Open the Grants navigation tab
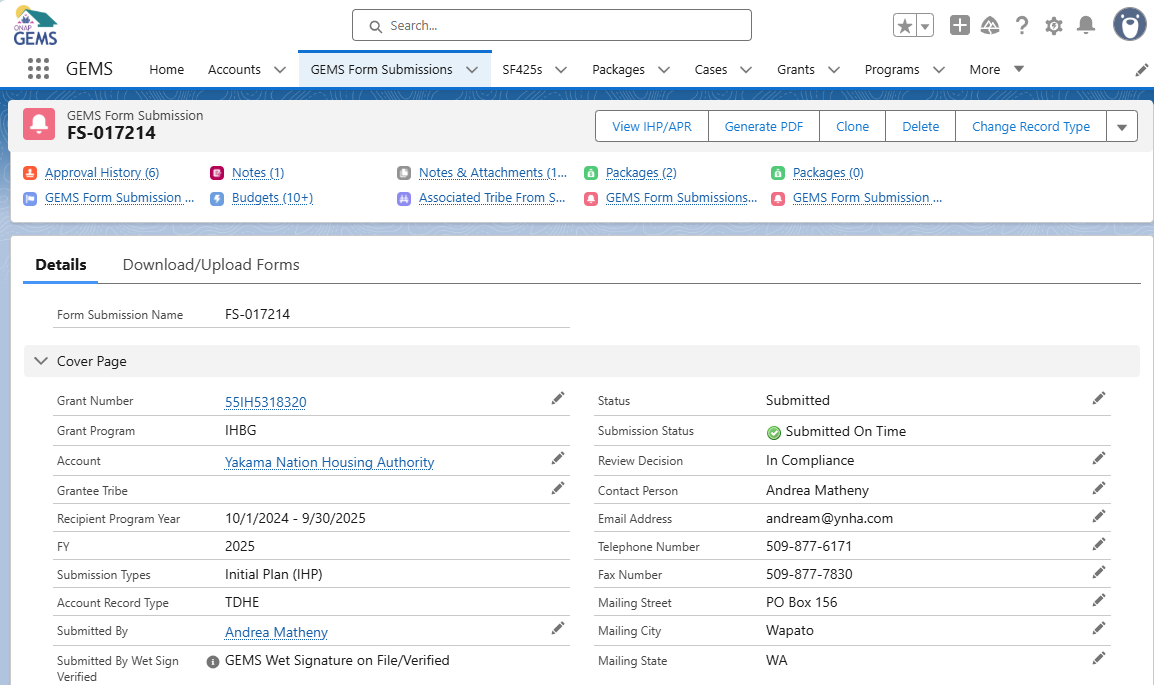The image size is (1154, 685). pyautogui.click(x=795, y=70)
